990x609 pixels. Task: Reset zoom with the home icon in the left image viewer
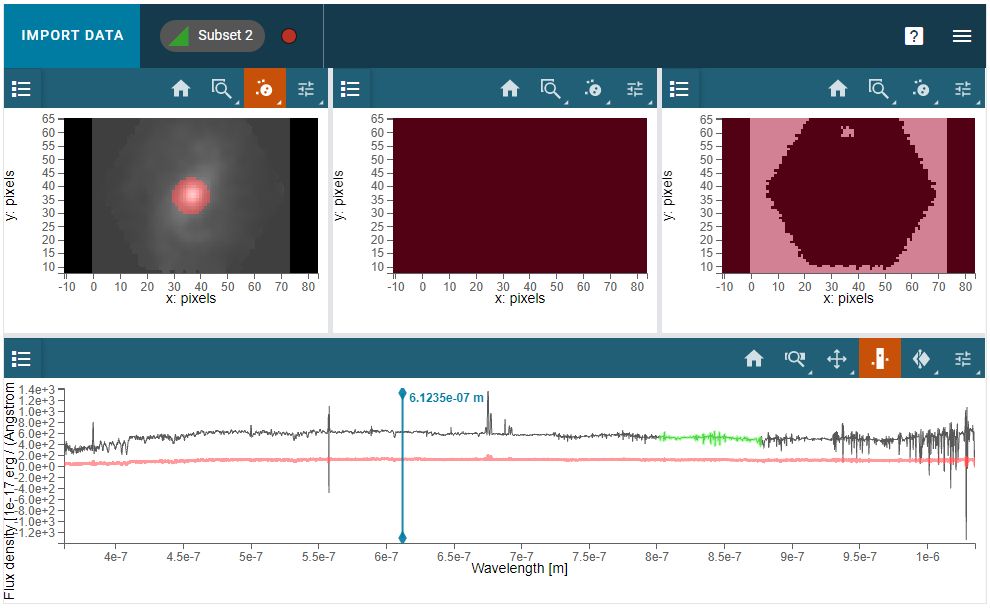pyautogui.click(x=181, y=88)
